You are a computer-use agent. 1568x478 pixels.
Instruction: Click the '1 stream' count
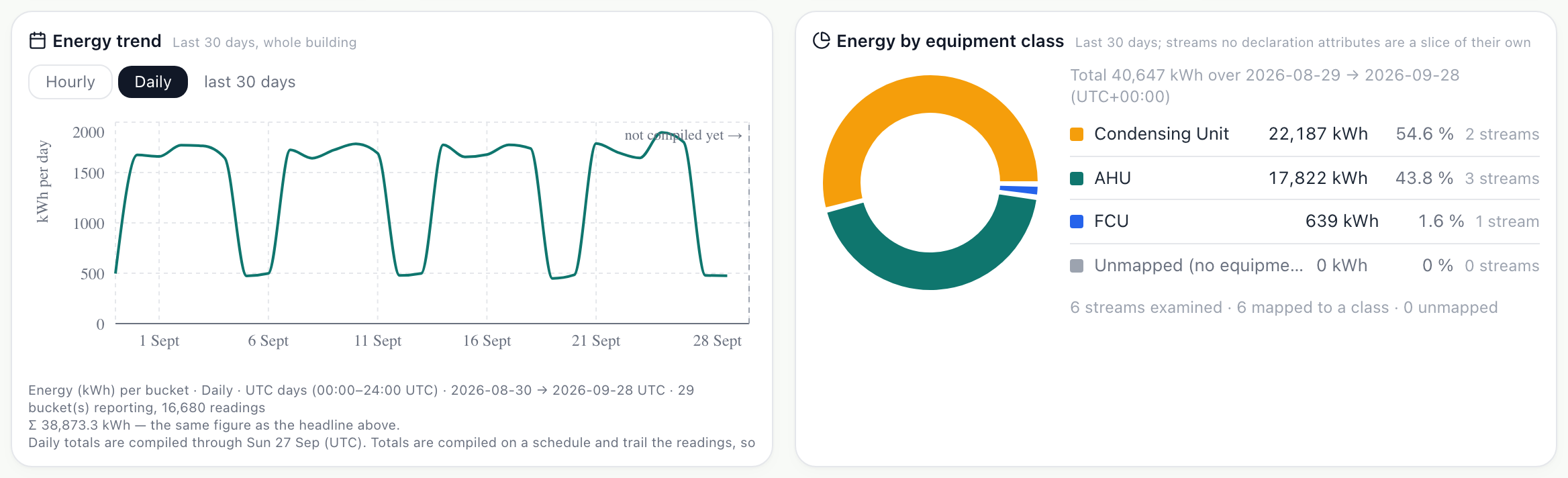[x=1507, y=222]
